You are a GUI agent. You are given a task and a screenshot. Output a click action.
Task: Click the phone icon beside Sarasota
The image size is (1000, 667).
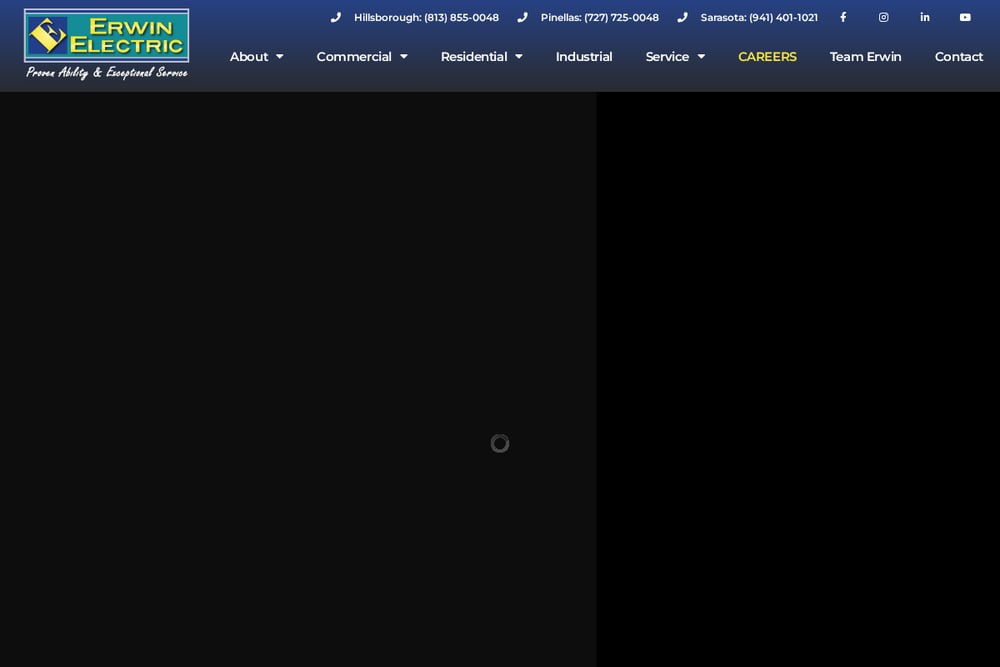pos(682,17)
